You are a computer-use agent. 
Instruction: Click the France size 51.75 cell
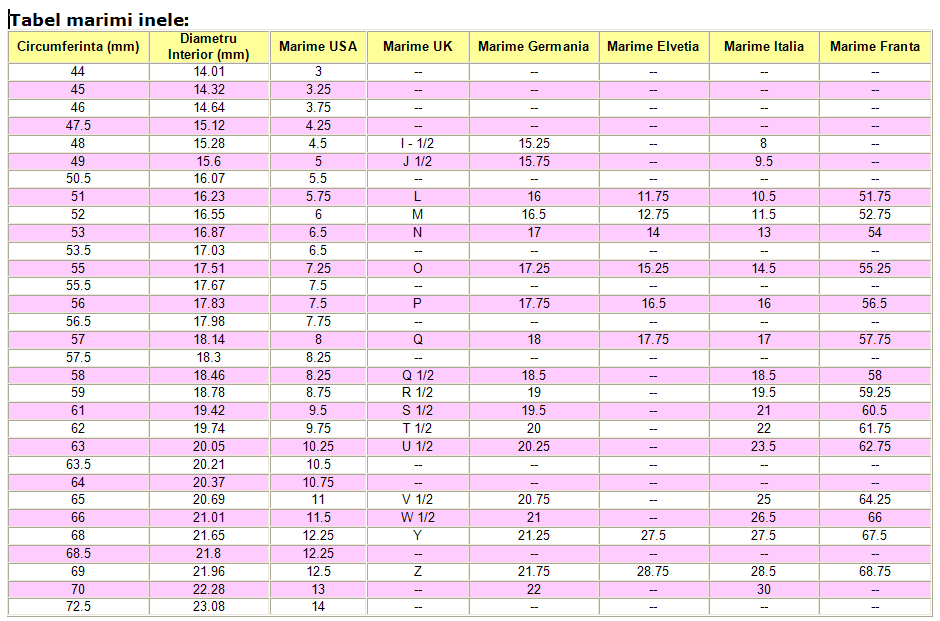pos(875,197)
